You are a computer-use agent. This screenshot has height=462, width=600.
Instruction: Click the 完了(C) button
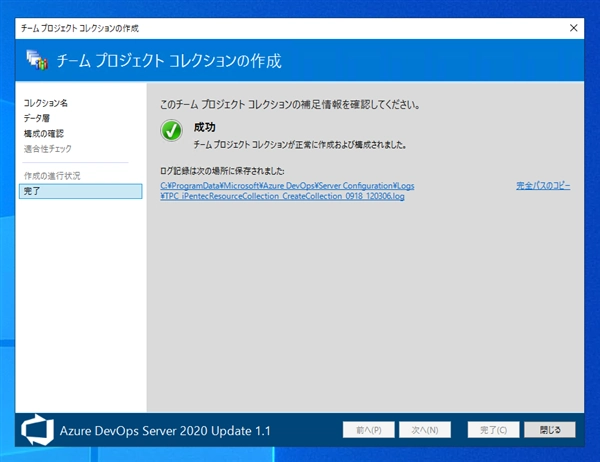click(x=493, y=430)
